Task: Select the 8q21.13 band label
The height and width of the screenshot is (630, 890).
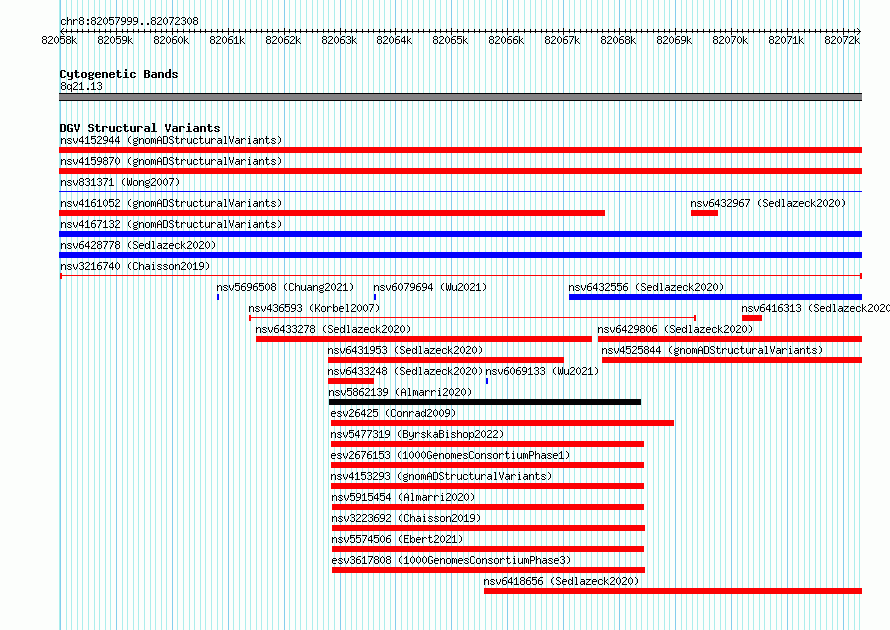Action: (x=81, y=86)
